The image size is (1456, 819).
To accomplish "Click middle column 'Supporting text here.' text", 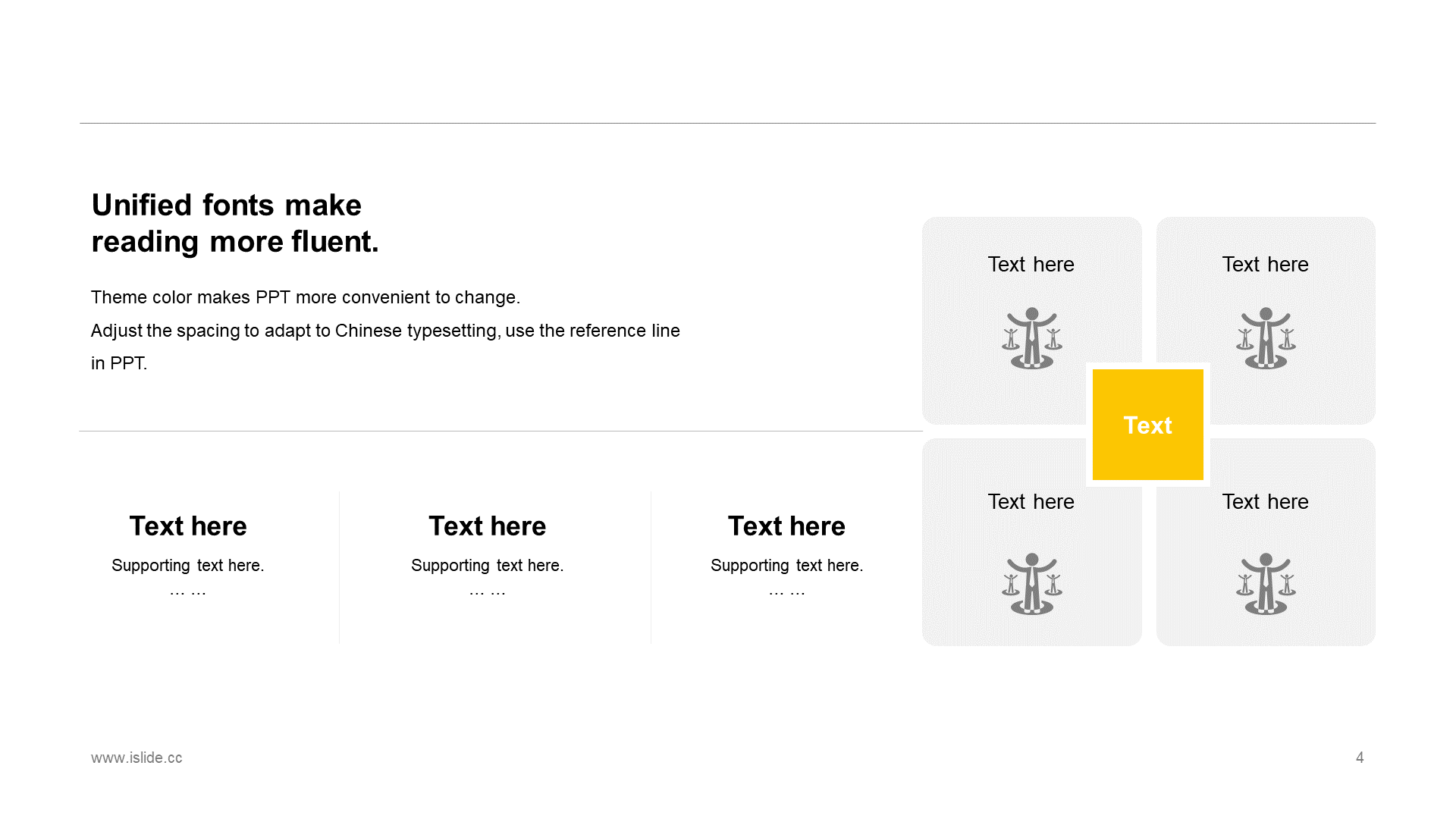I will pyautogui.click(x=487, y=566).
